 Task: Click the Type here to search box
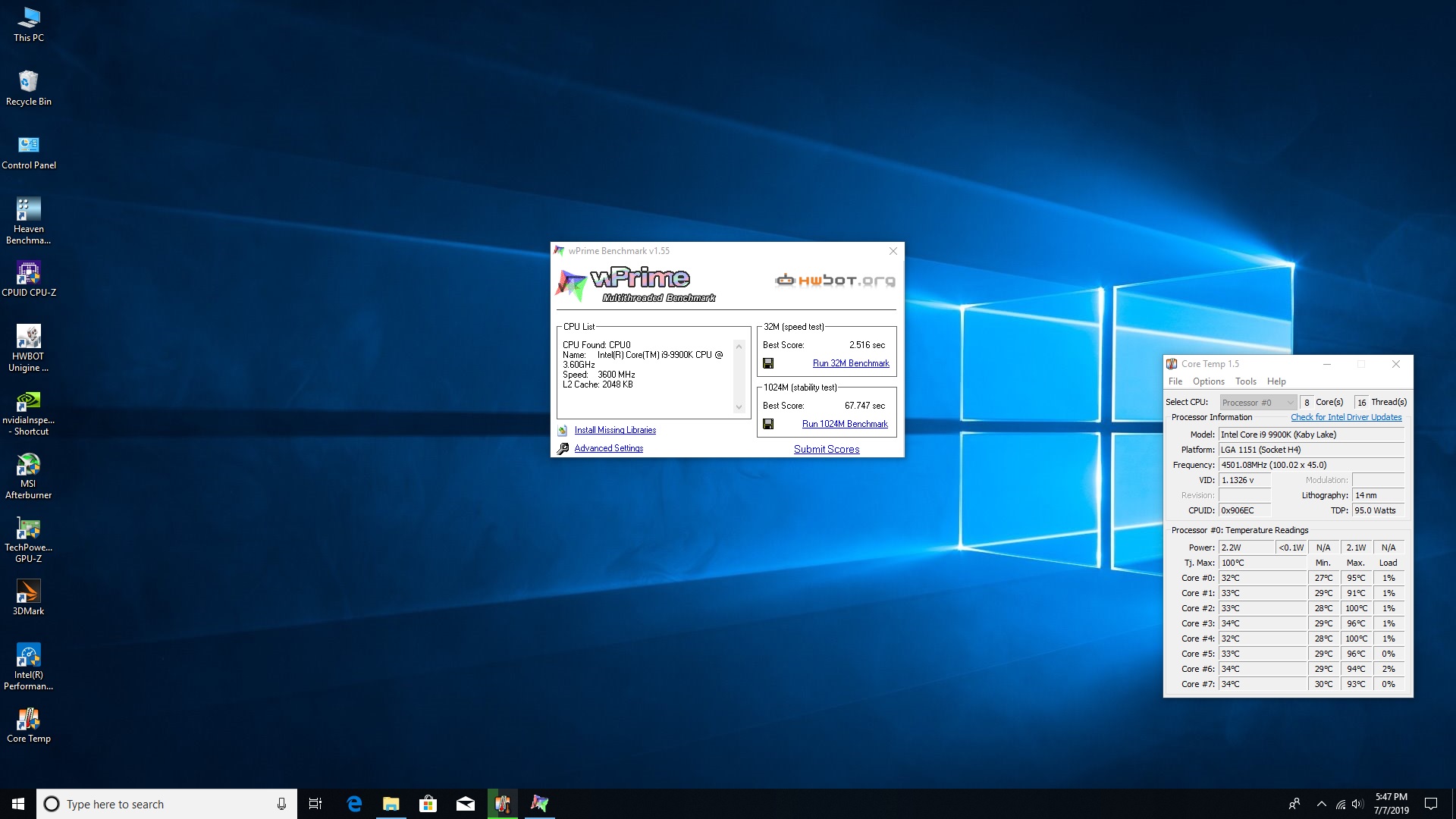167,804
